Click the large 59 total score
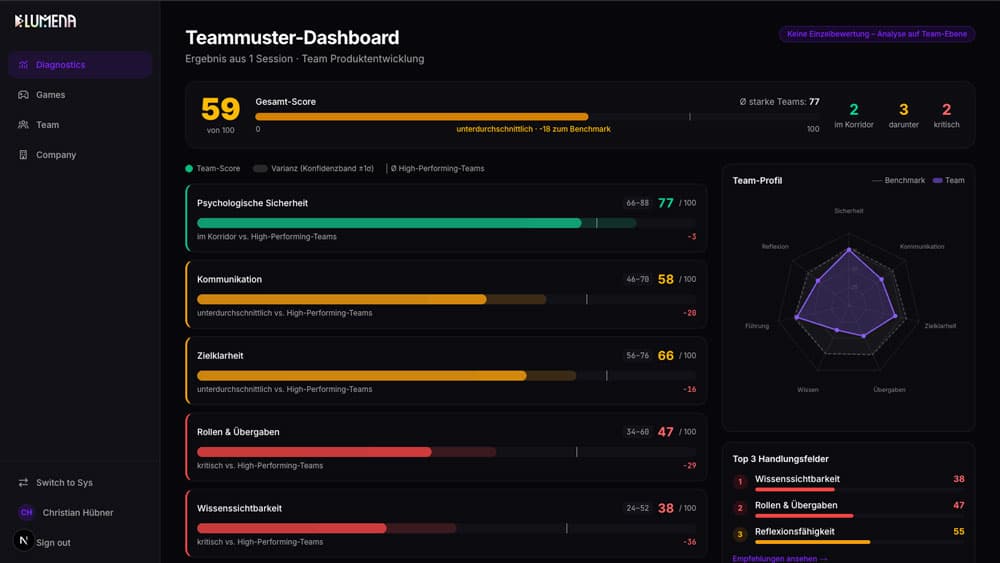Image resolution: width=1000 pixels, height=563 pixels. coord(221,109)
